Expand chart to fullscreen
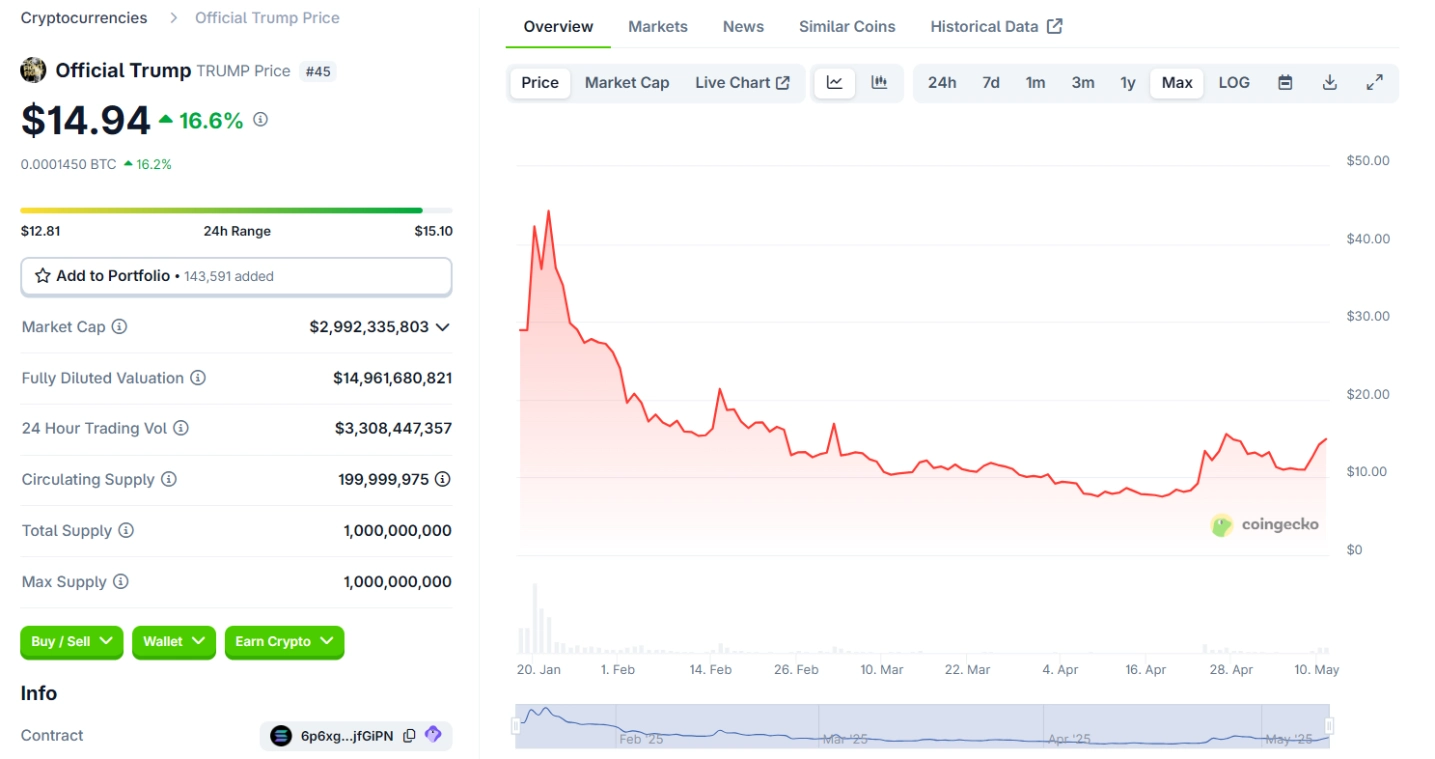The height and width of the screenshot is (759, 1435). [1375, 83]
